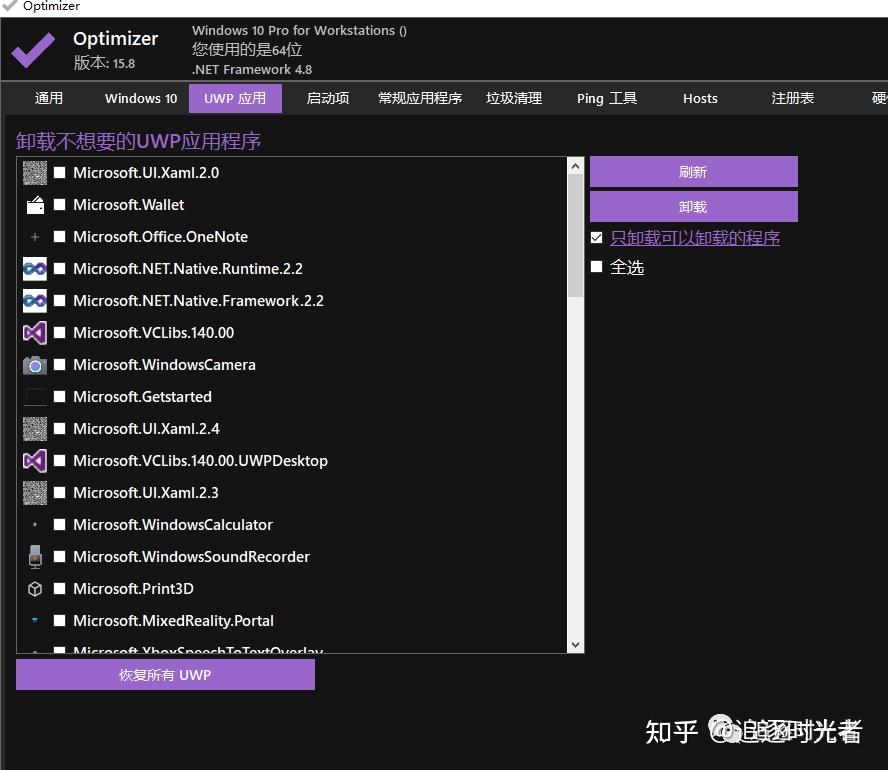Click the Microsoft.UI.Xaml.2.3 app icon
888x770 pixels.
tap(35, 493)
